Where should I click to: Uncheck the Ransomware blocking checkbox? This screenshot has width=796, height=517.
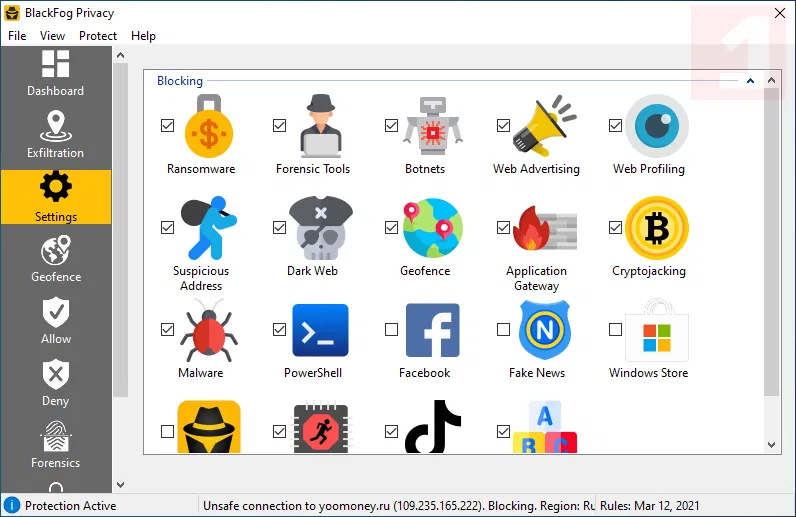168,125
